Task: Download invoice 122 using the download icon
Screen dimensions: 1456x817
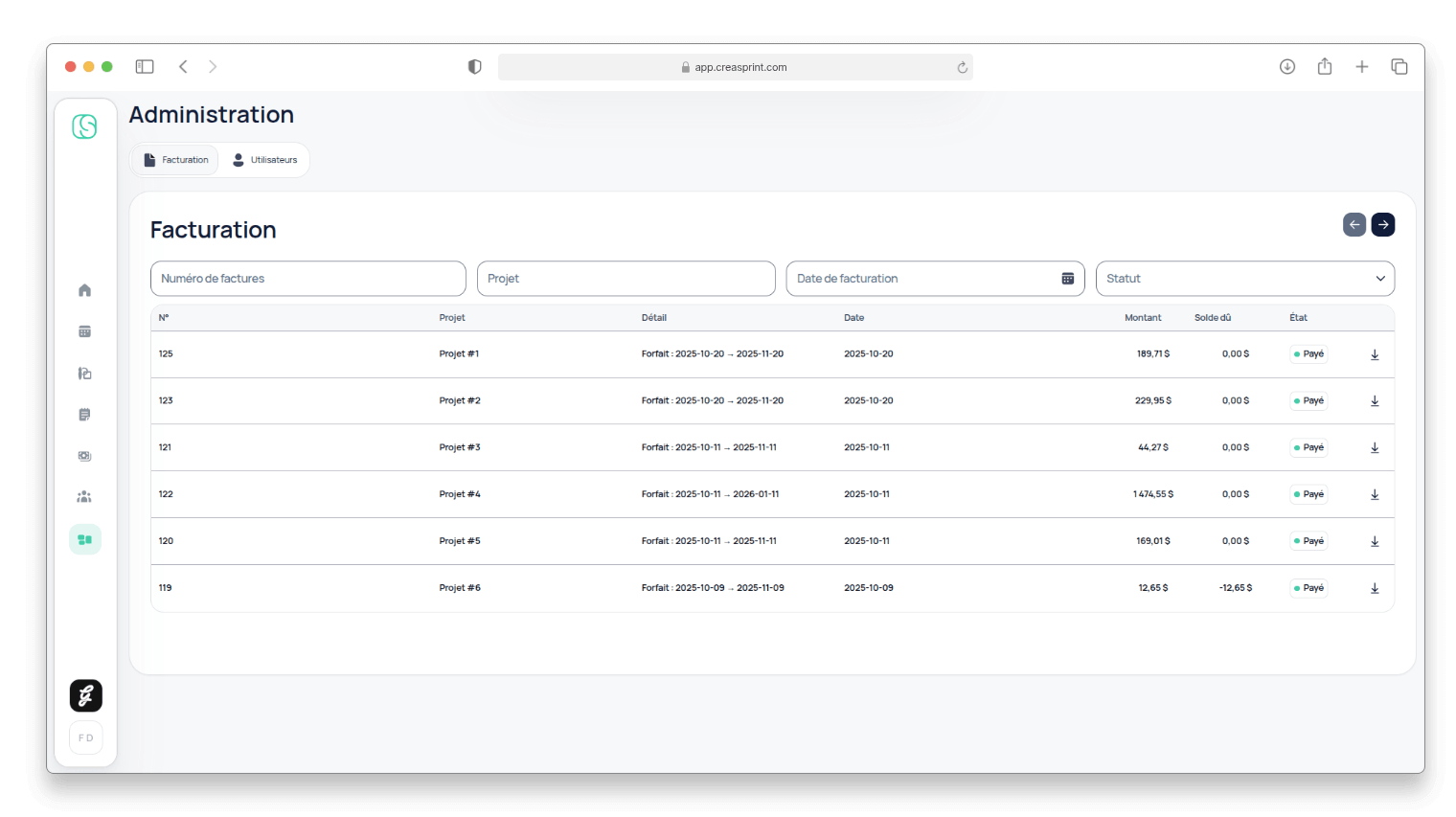Action: [1375, 495]
